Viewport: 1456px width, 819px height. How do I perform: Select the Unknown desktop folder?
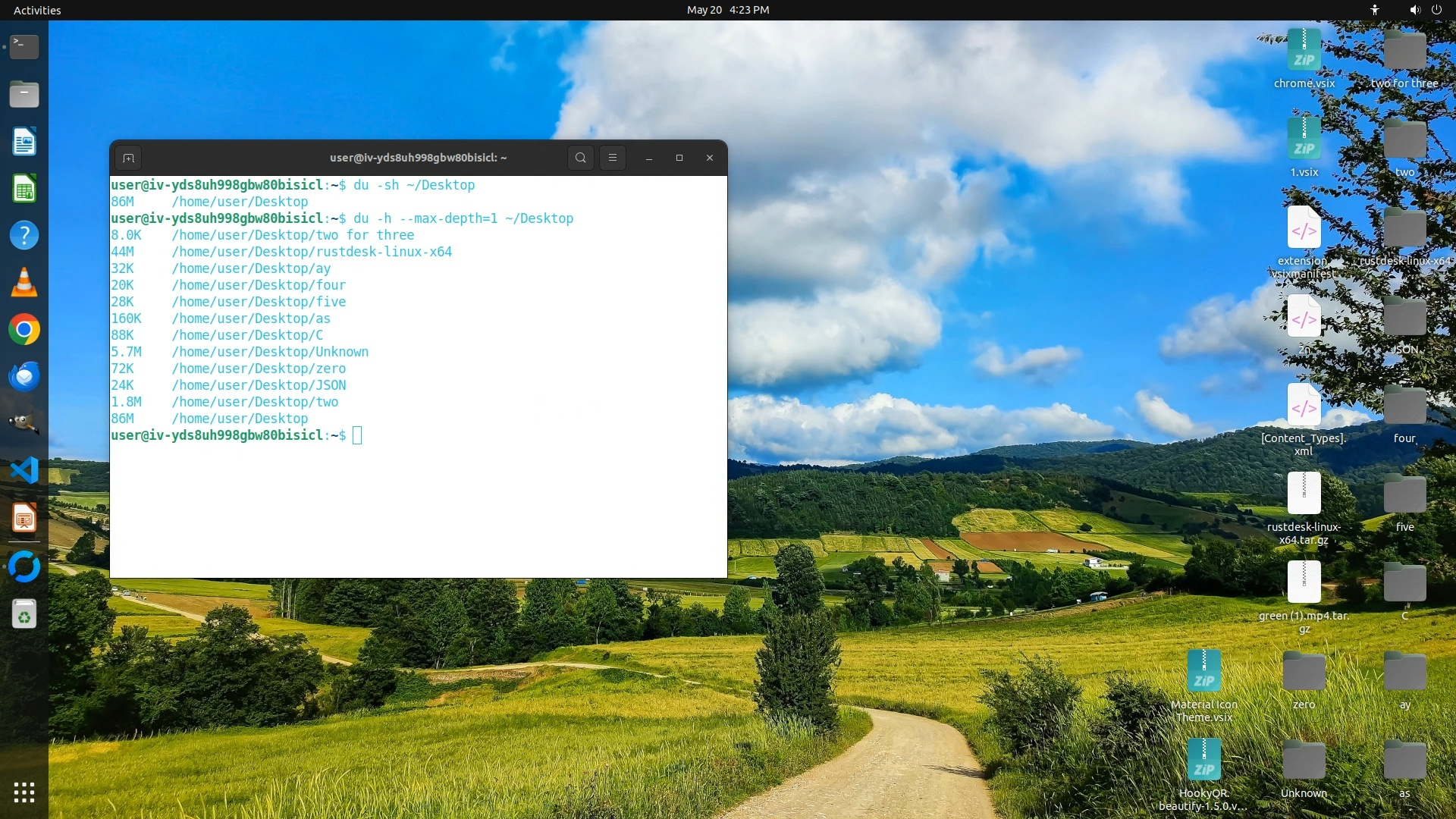coord(1304,761)
